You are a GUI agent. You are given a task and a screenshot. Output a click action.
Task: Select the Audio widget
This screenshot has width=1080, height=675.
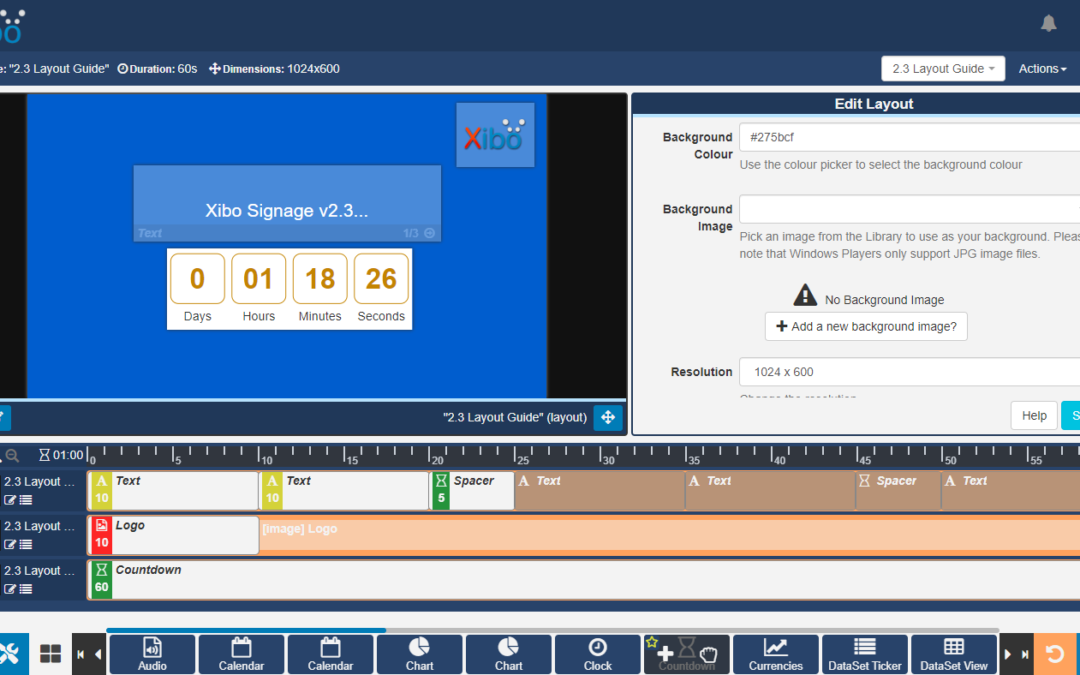click(x=152, y=654)
